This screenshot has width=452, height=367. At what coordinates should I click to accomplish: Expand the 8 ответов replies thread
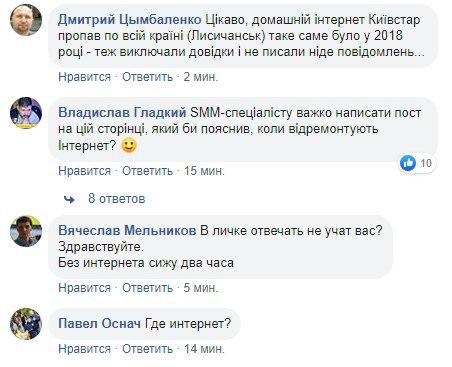tap(117, 199)
